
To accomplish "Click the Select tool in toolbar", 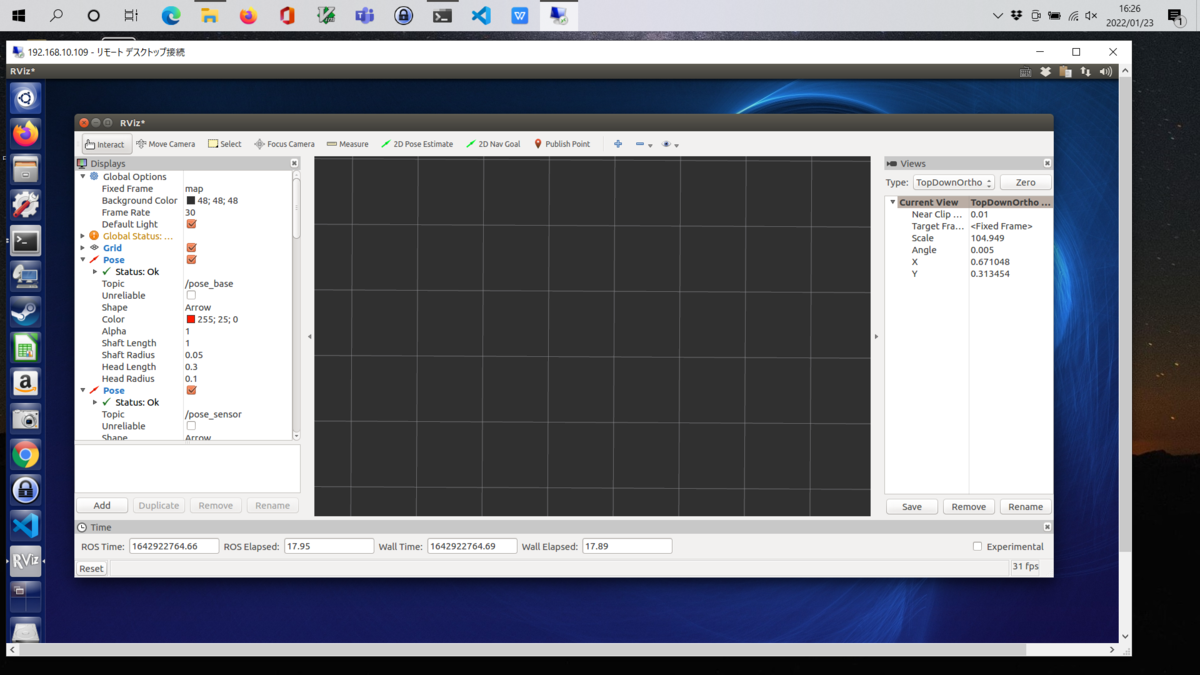I will 224,144.
